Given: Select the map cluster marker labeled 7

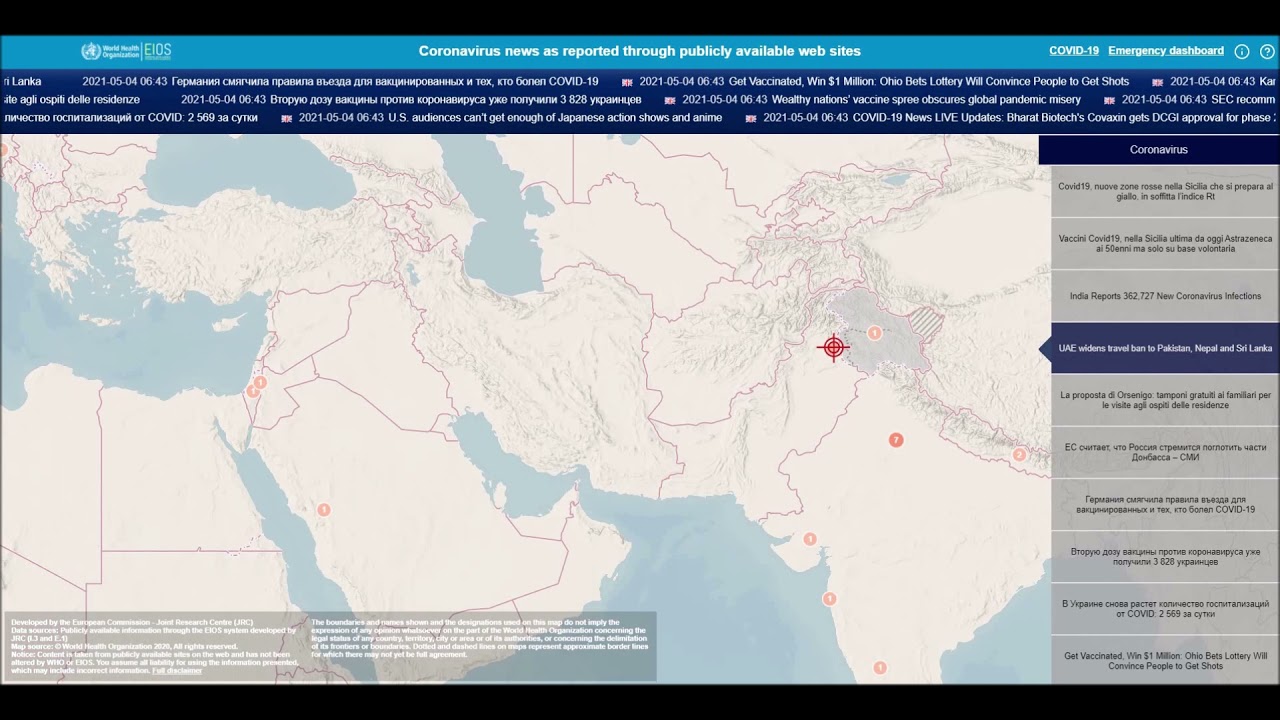Looking at the screenshot, I should click(x=896, y=440).
